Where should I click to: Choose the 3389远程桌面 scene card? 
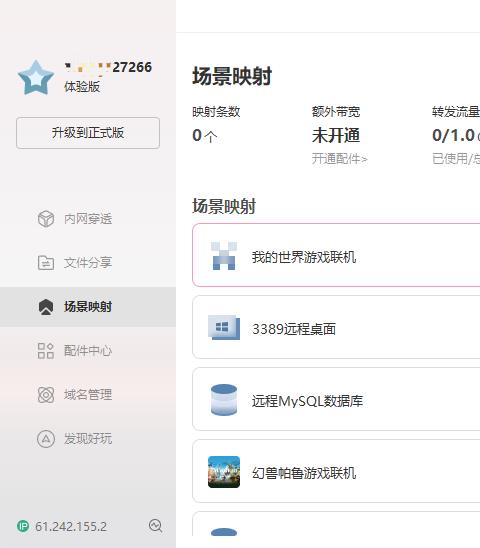tap(336, 327)
